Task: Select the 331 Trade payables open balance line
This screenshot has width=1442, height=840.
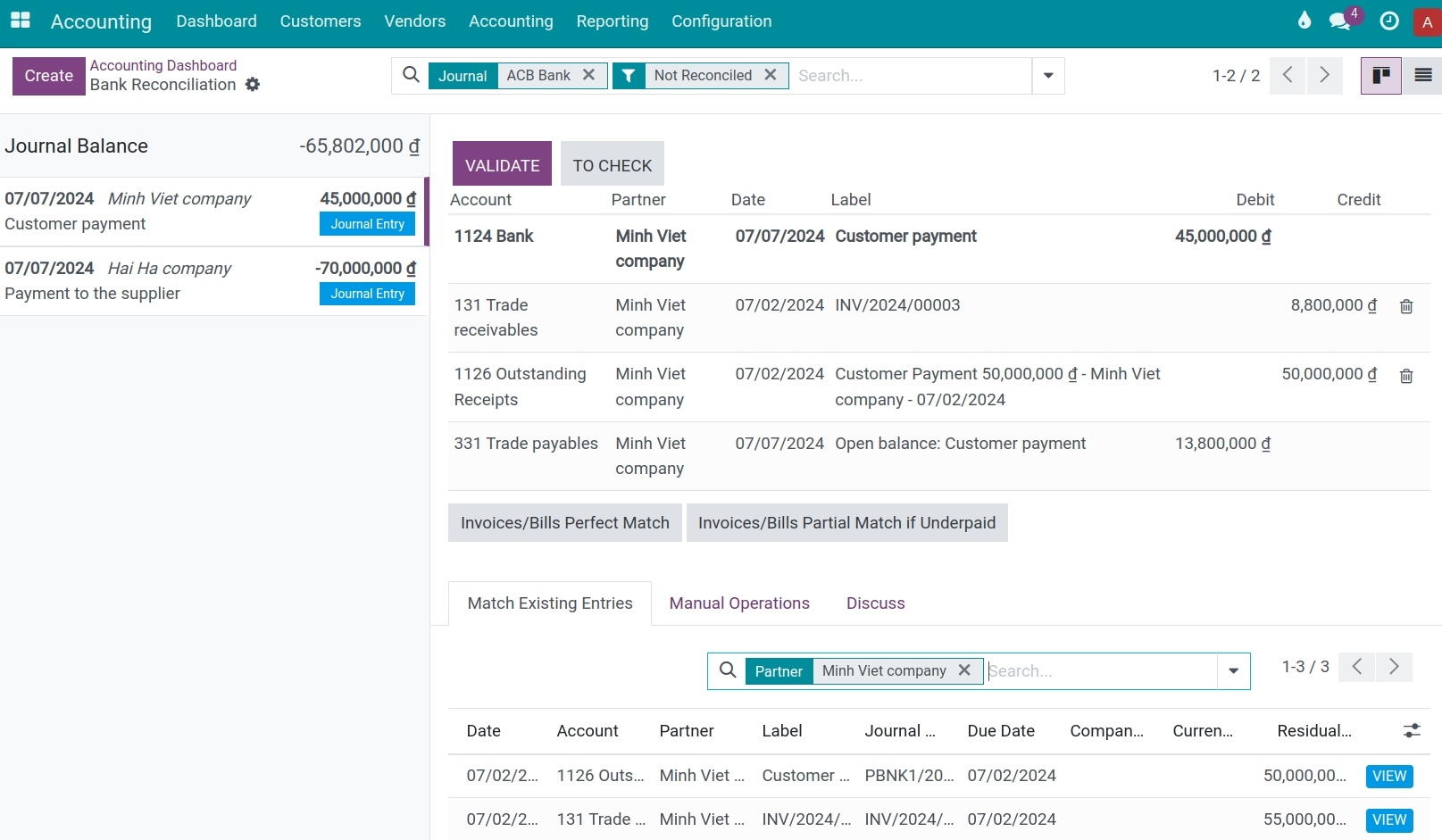Action: point(939,456)
